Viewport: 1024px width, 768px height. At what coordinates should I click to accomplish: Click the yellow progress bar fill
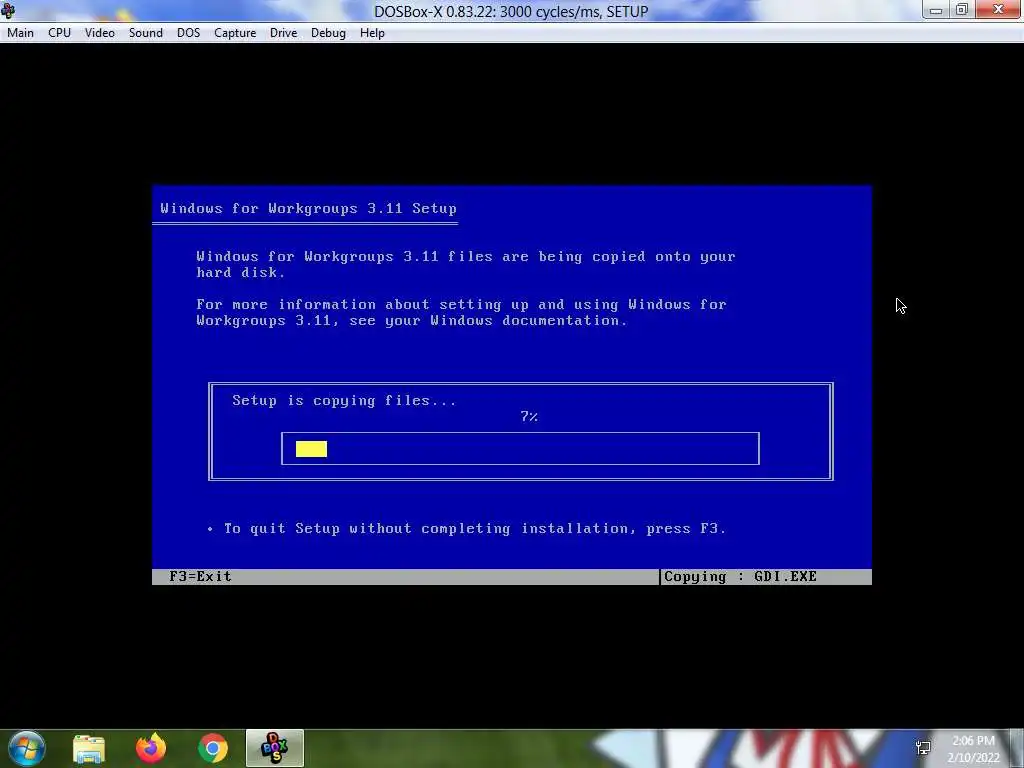click(312, 449)
